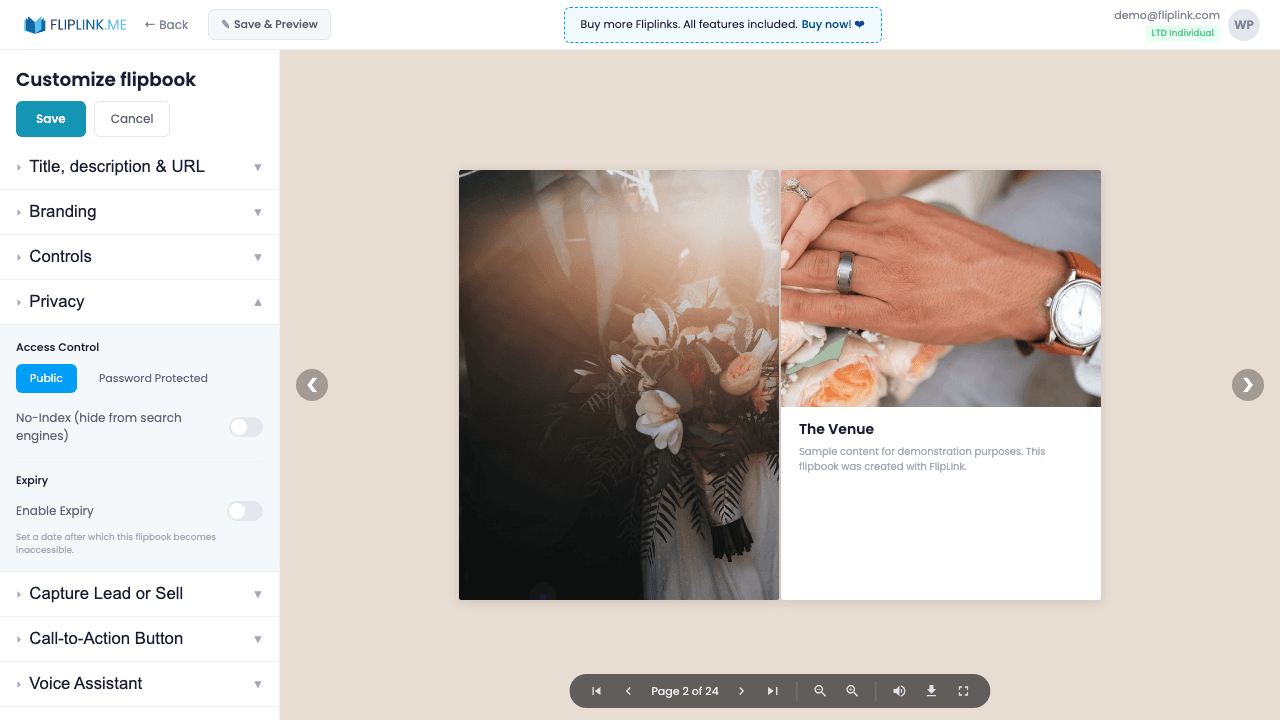The height and width of the screenshot is (720, 1280).
Task: Turn on Enable Expiry
Action: [x=244, y=511]
